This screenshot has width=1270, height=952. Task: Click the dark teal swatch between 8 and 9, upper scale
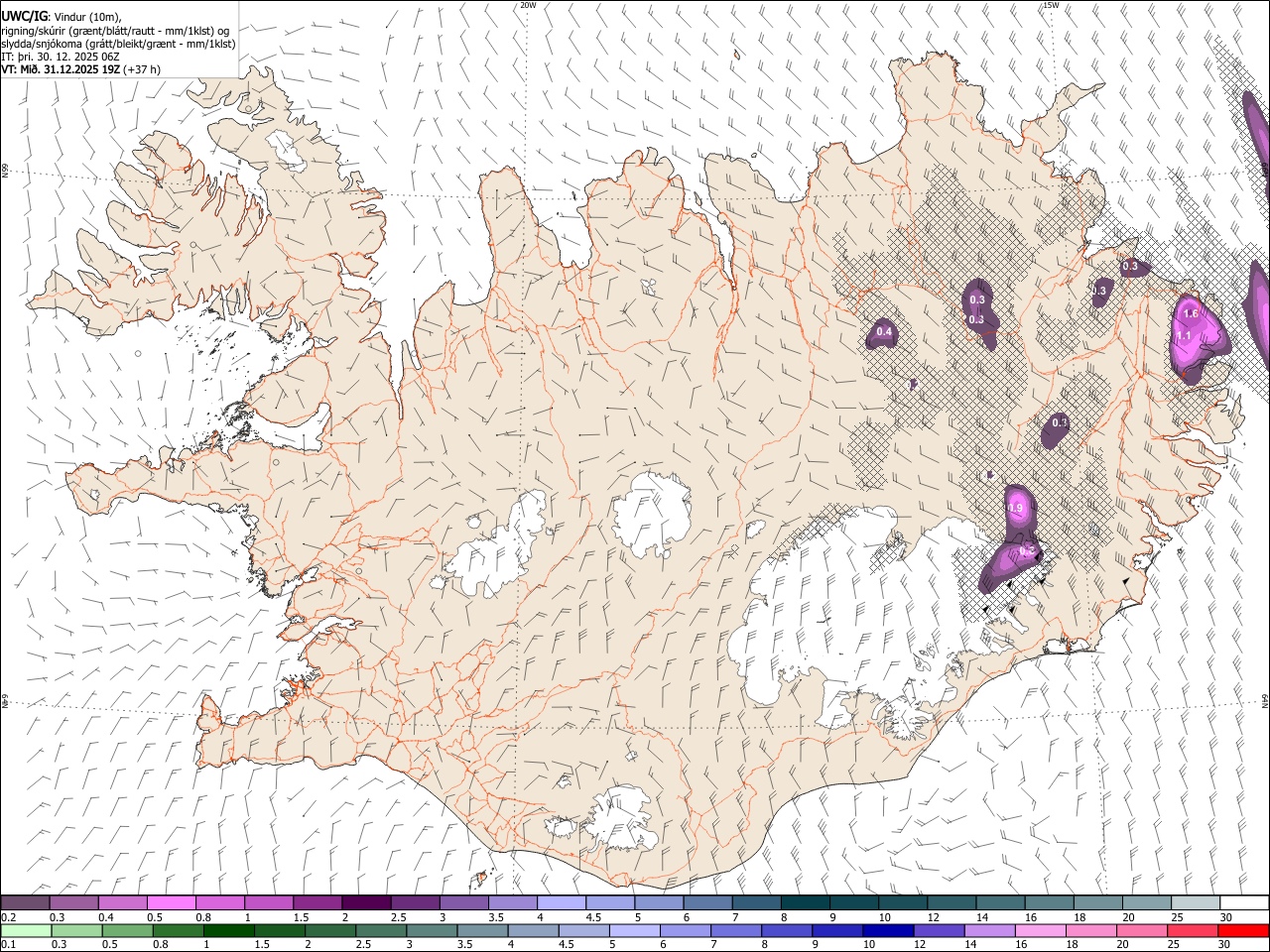(805, 903)
